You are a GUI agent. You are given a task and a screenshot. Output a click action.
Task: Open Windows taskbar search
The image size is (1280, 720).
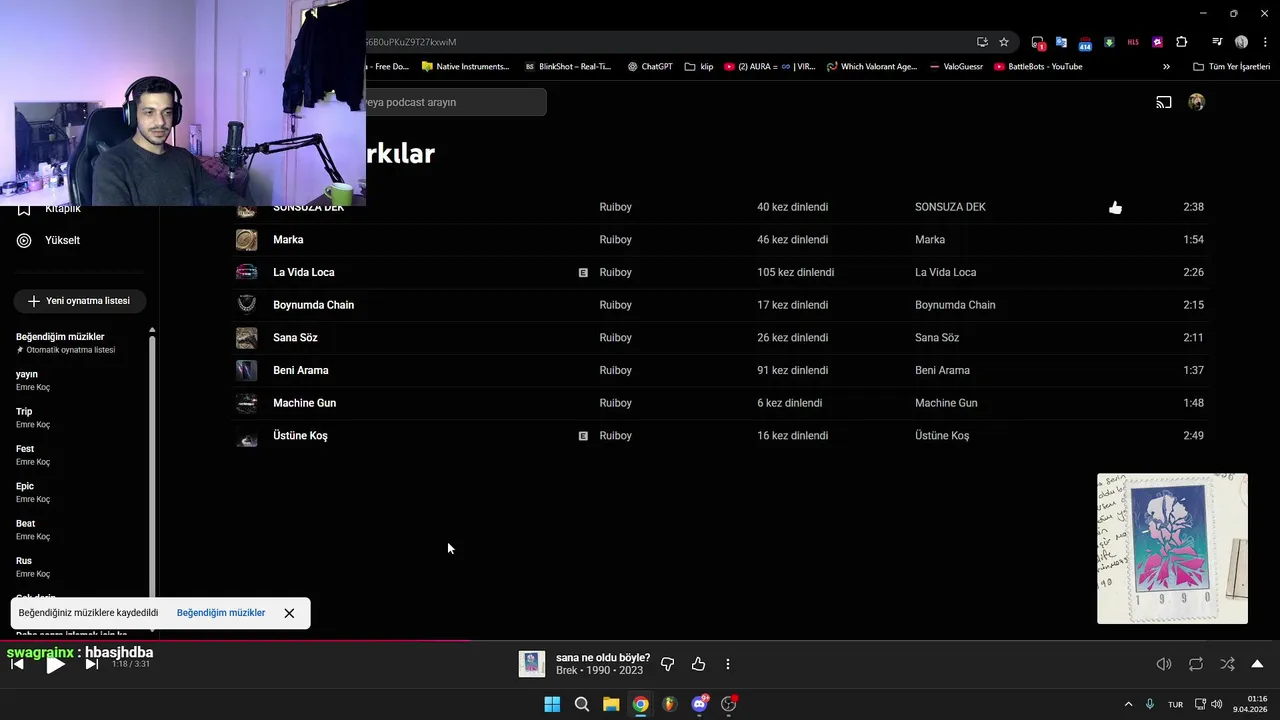click(x=582, y=704)
